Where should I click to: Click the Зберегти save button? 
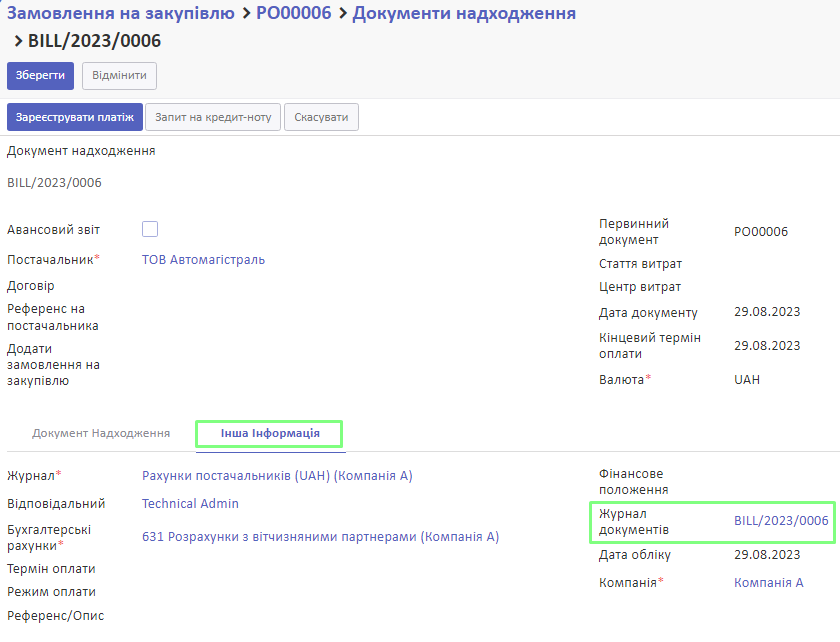coord(40,76)
